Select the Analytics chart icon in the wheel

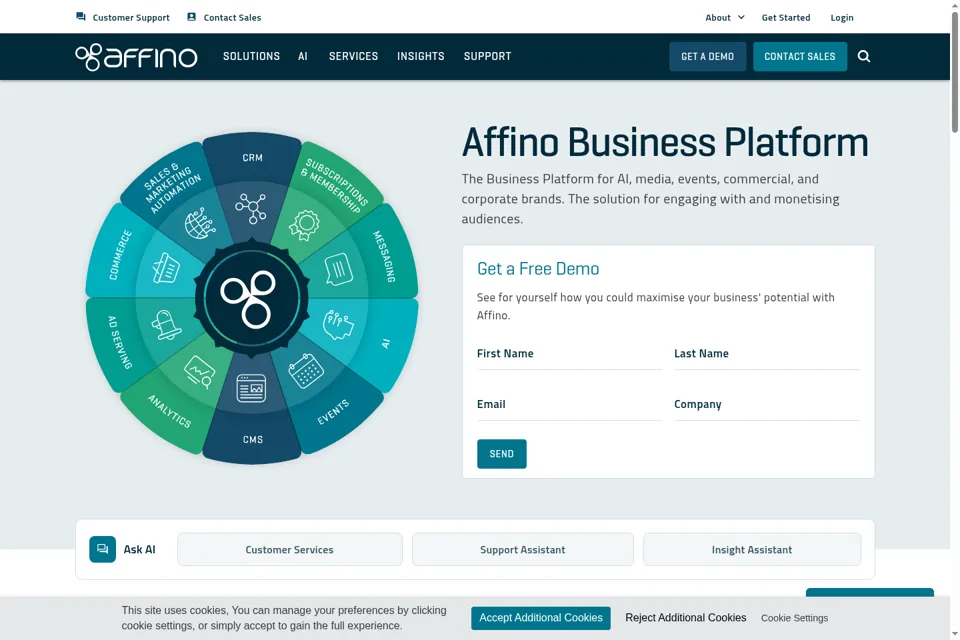[x=200, y=371]
